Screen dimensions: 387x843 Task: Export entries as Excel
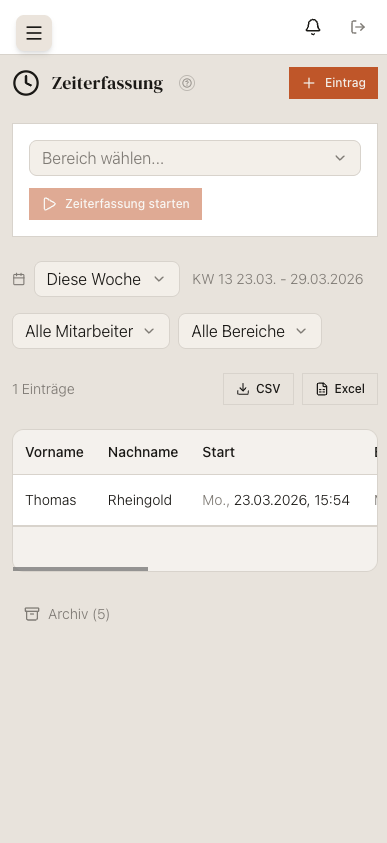[340, 389]
